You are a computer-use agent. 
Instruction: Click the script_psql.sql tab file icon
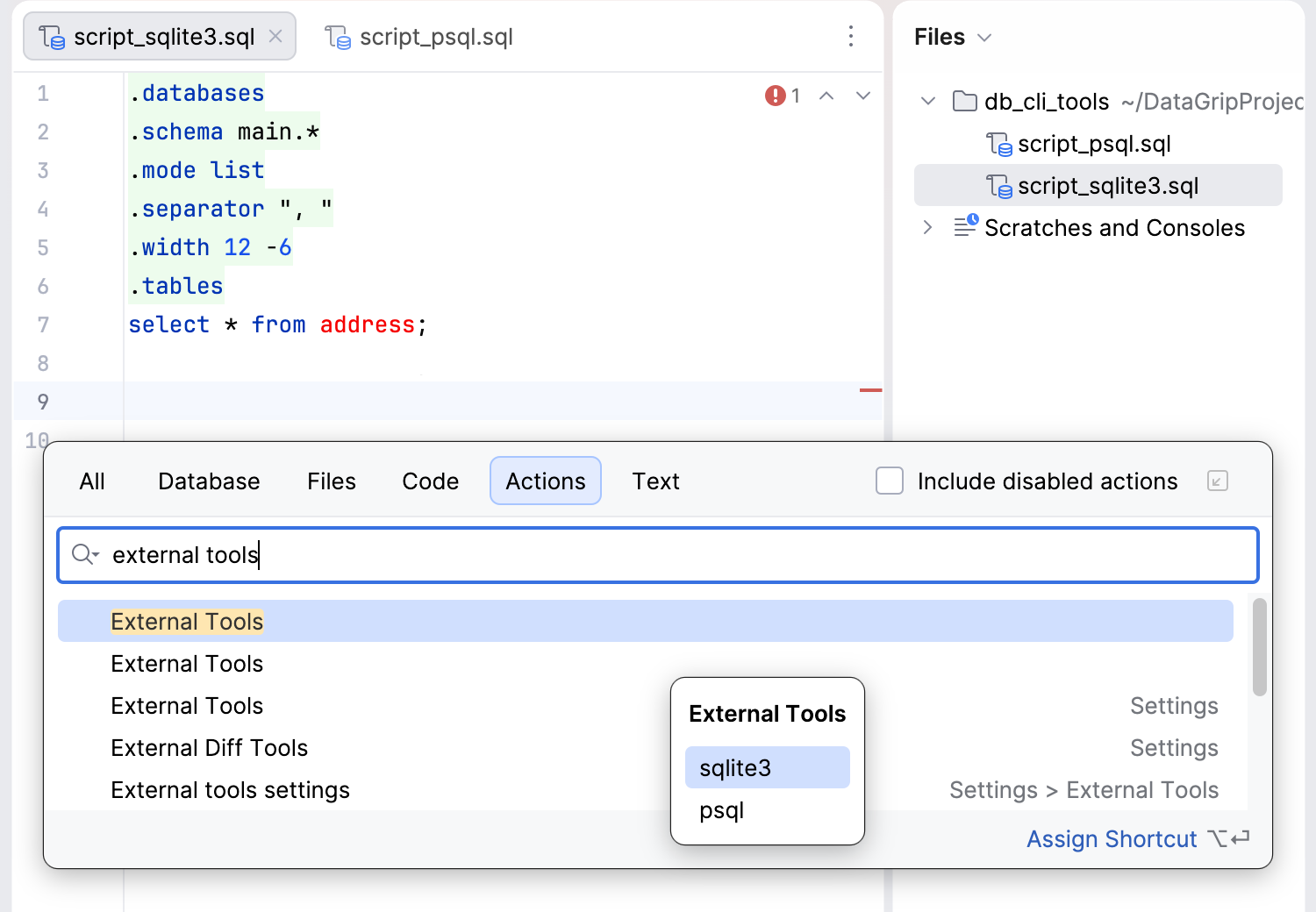pos(338,37)
